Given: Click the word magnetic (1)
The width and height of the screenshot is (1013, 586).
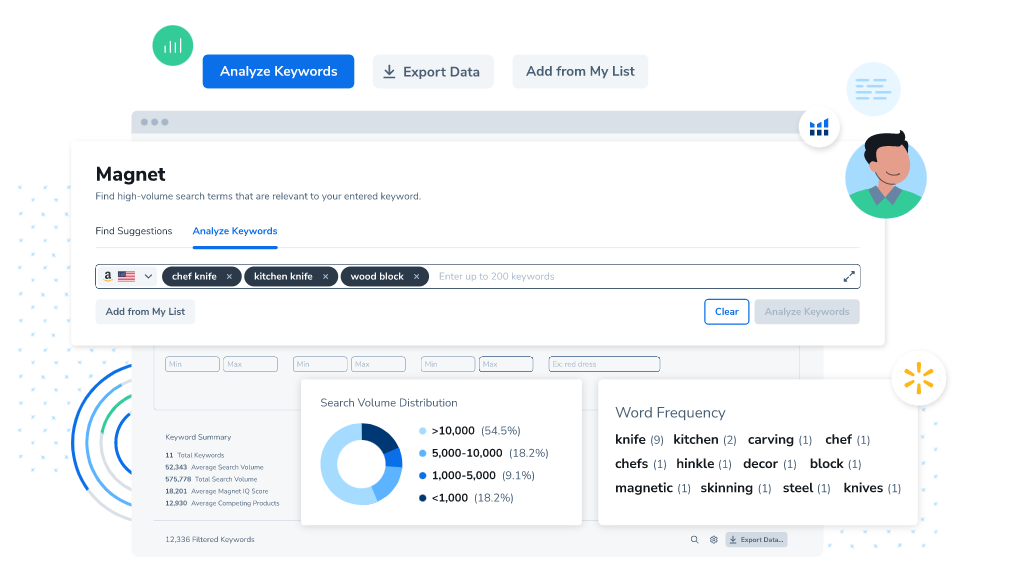Looking at the screenshot, I should coord(653,488).
